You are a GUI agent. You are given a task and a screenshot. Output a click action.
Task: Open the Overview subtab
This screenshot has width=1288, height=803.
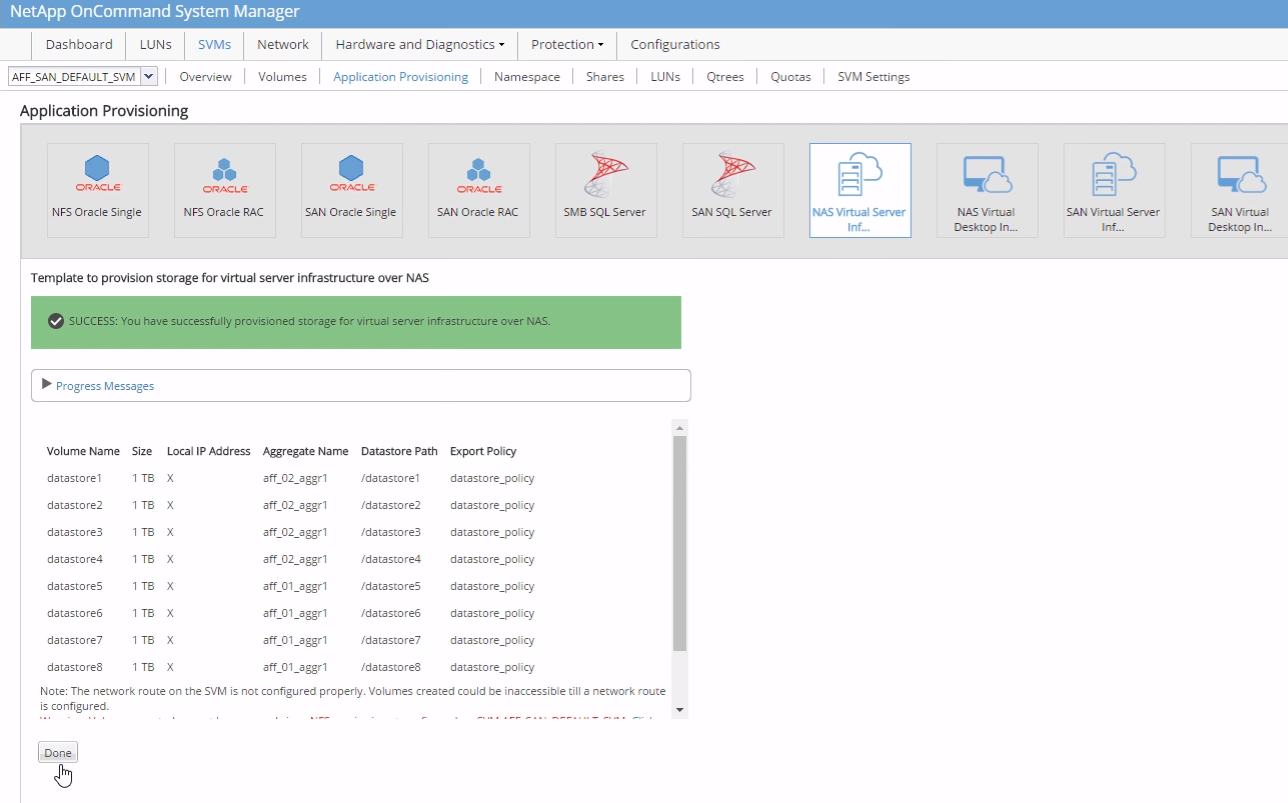(205, 76)
